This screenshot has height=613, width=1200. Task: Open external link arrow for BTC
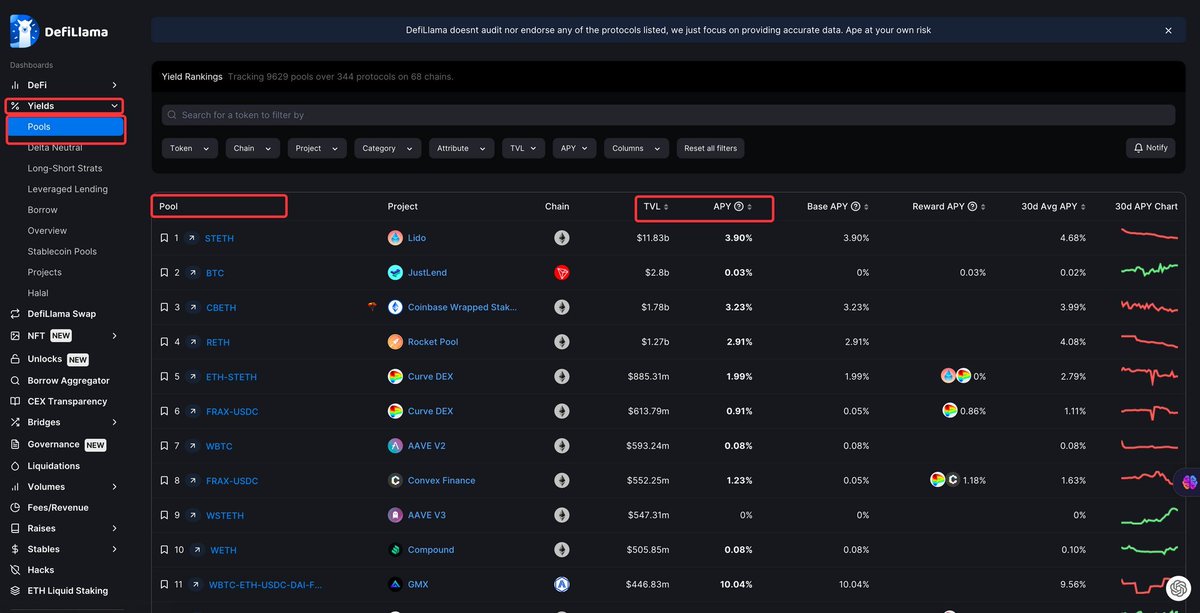pyautogui.click(x=192, y=273)
